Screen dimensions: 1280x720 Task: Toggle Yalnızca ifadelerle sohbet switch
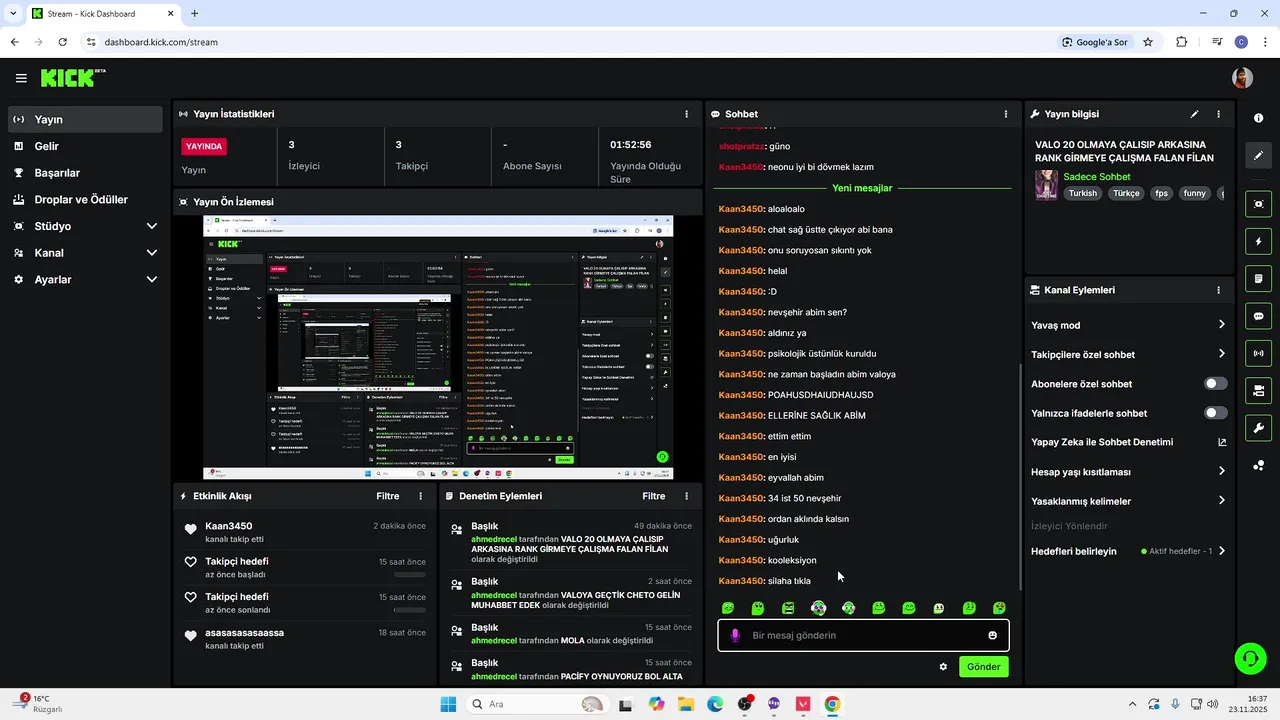[x=1216, y=413]
